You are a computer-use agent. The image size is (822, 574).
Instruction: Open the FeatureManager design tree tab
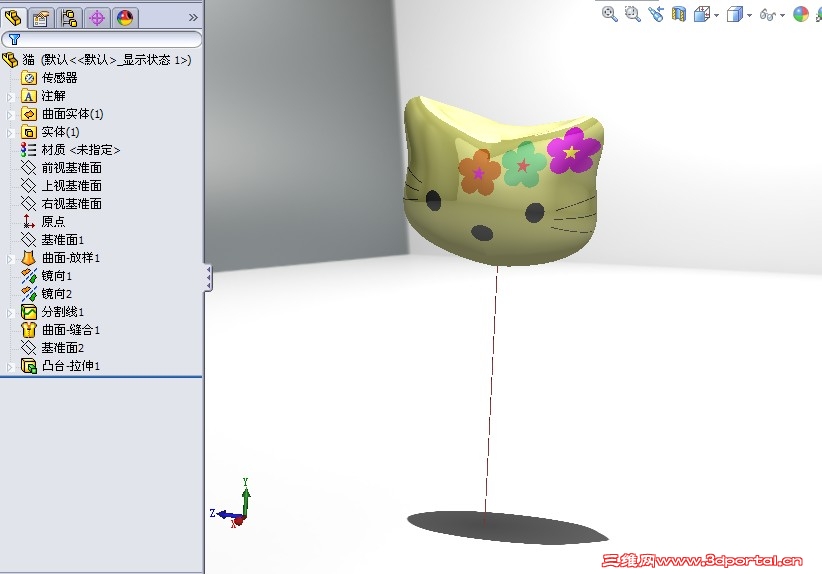(x=13, y=18)
